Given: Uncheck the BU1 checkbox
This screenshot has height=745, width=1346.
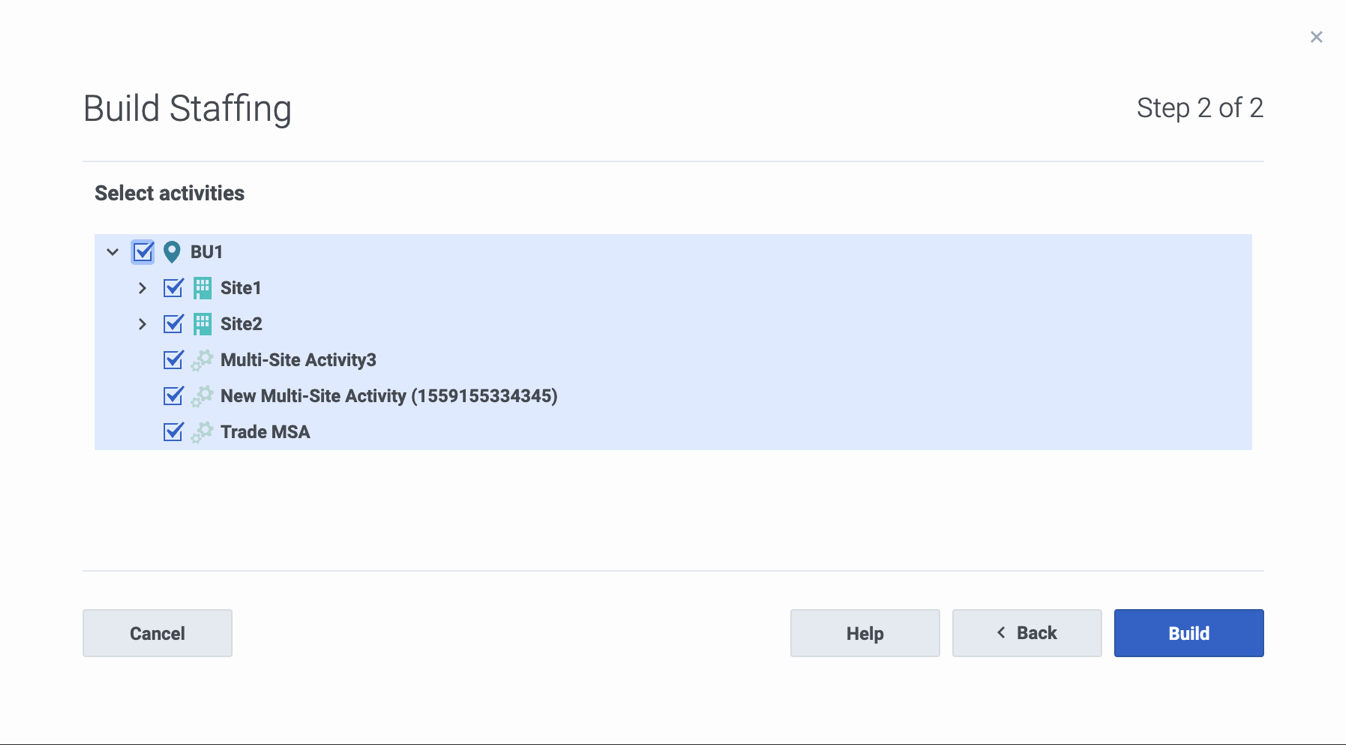Looking at the screenshot, I should [143, 252].
